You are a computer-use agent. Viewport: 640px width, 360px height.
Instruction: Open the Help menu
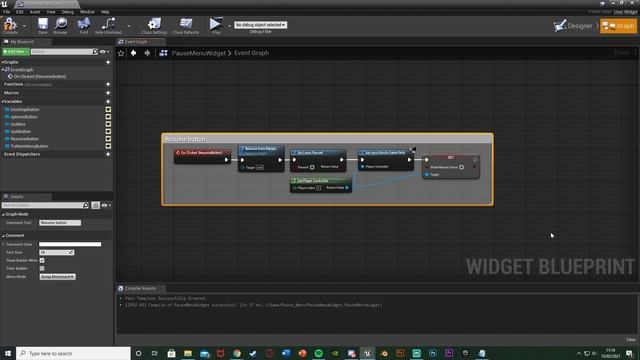click(x=105, y=12)
